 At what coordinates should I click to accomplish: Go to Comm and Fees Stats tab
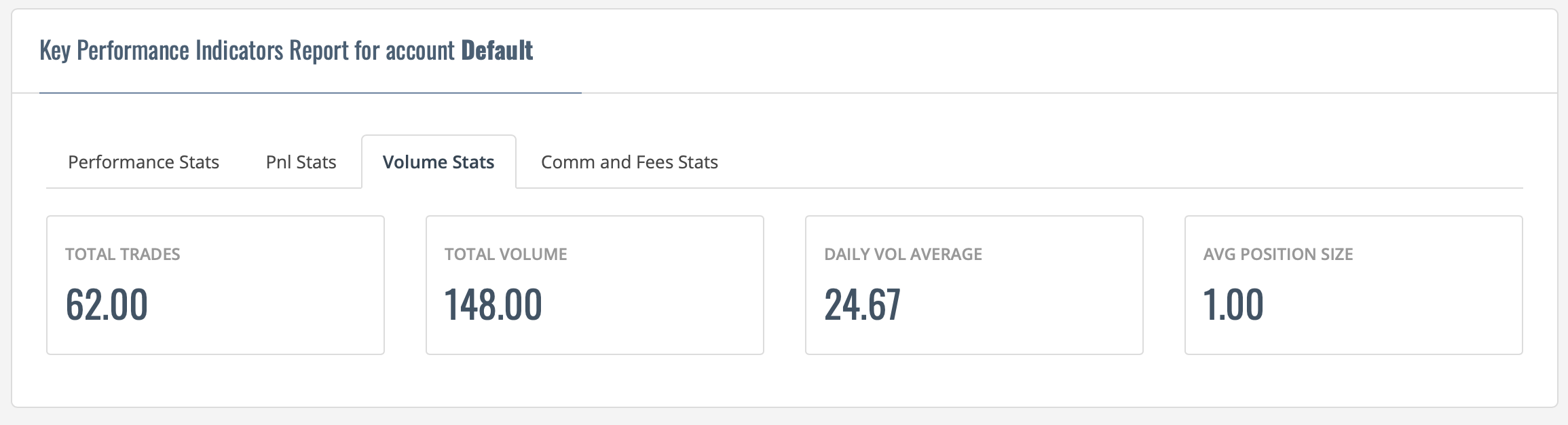(x=629, y=162)
